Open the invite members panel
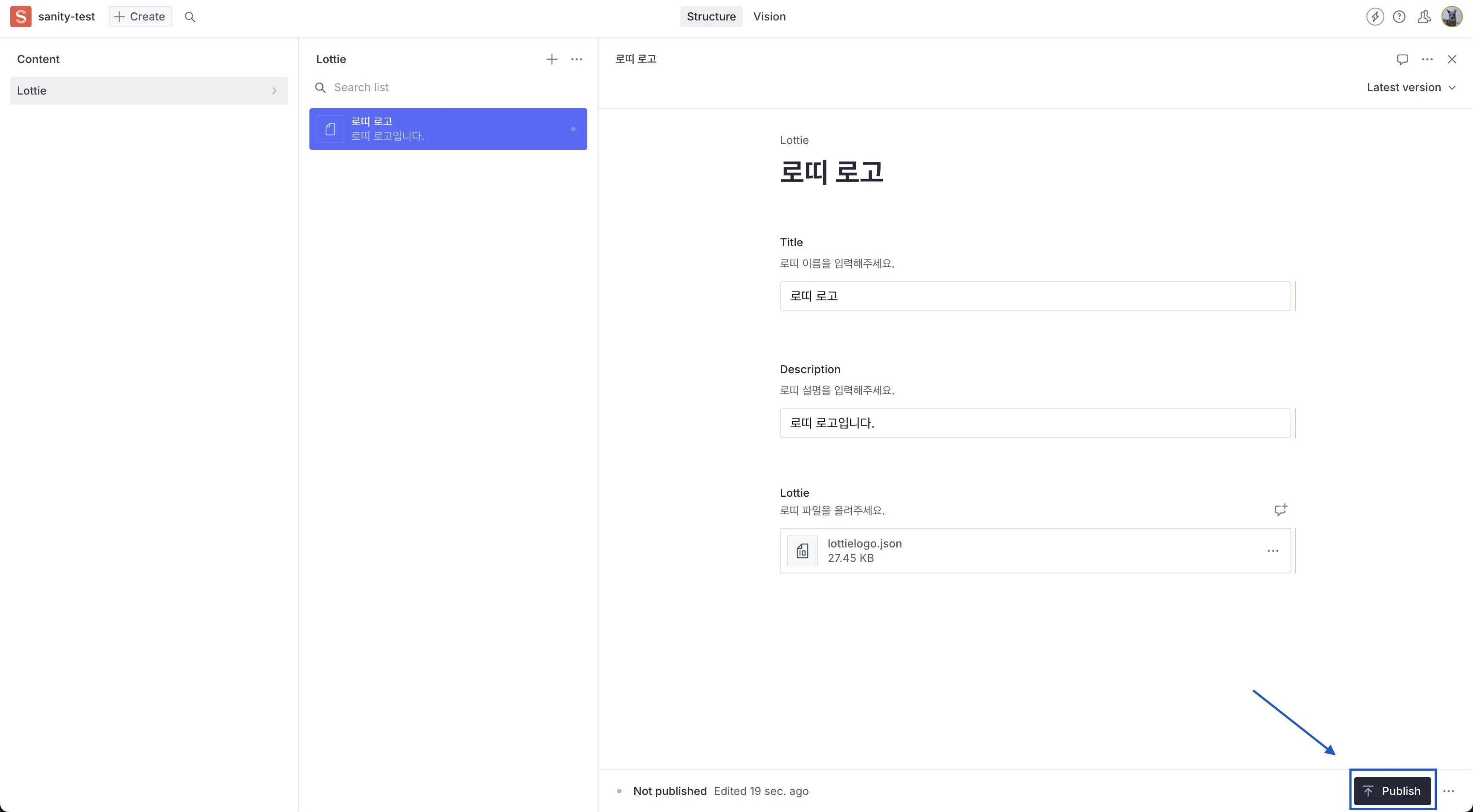 click(x=1424, y=17)
